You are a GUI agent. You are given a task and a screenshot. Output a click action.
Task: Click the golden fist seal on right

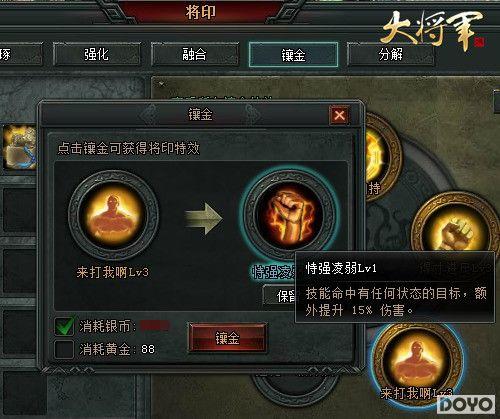click(x=455, y=228)
